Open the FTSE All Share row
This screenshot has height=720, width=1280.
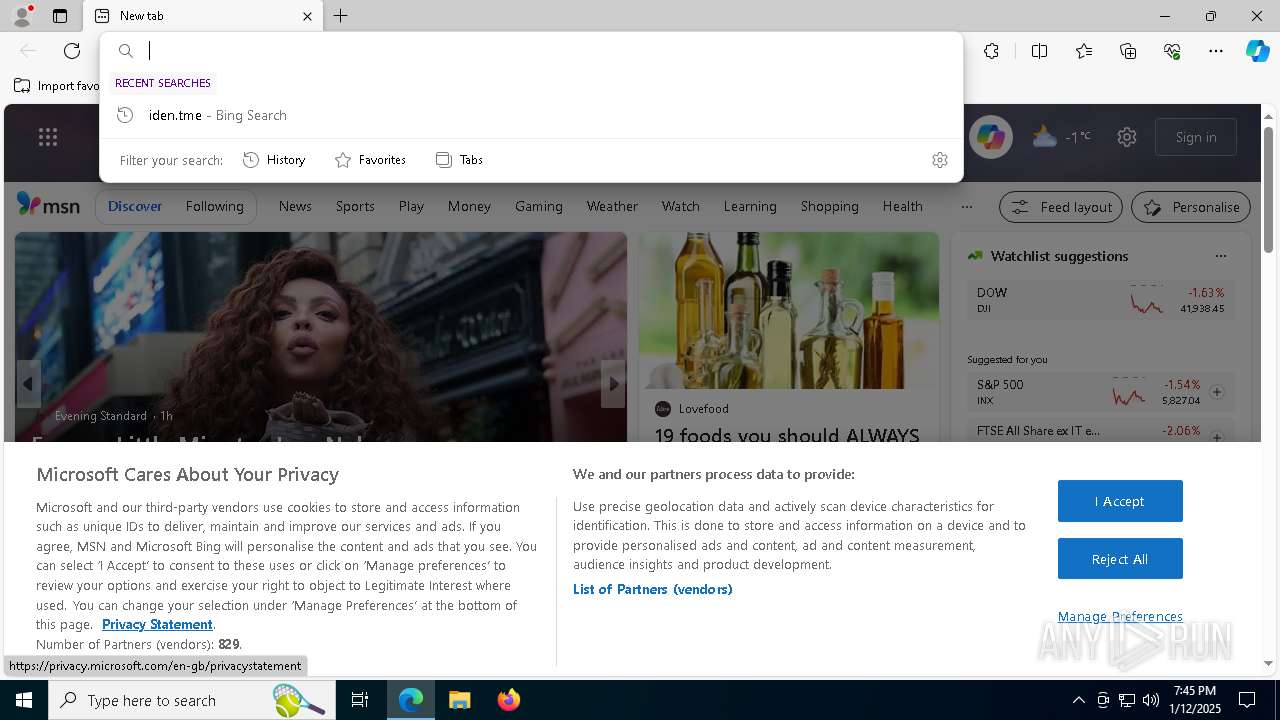1100,431
